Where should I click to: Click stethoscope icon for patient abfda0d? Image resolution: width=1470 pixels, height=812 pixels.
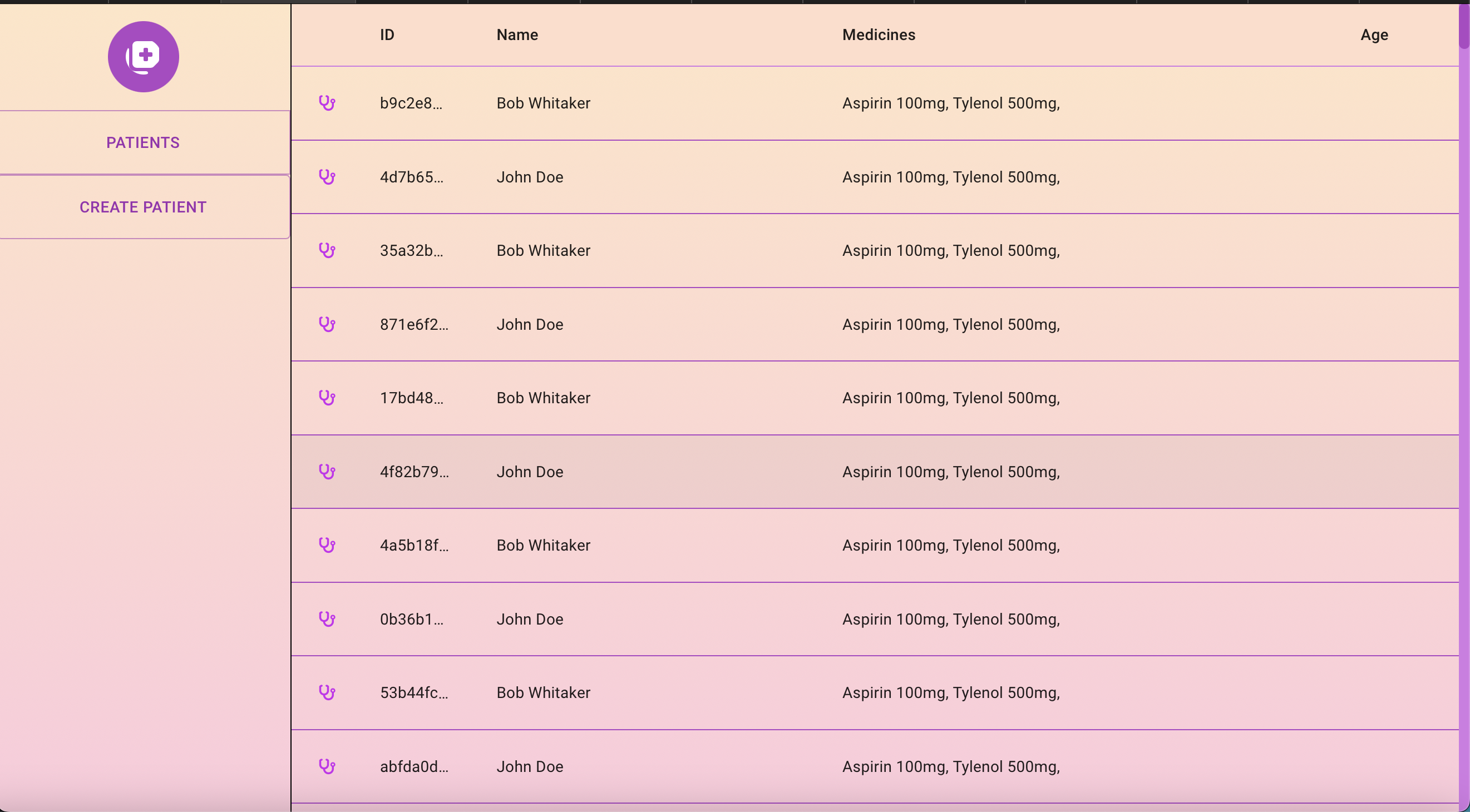tap(327, 766)
